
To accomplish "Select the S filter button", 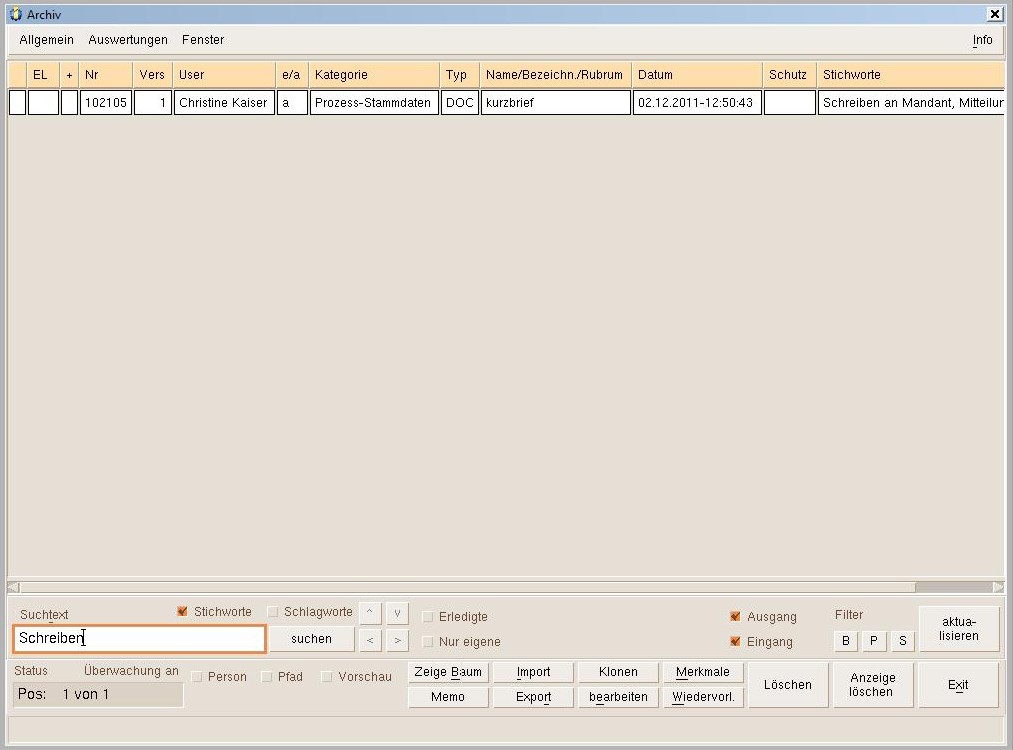I will coord(902,641).
